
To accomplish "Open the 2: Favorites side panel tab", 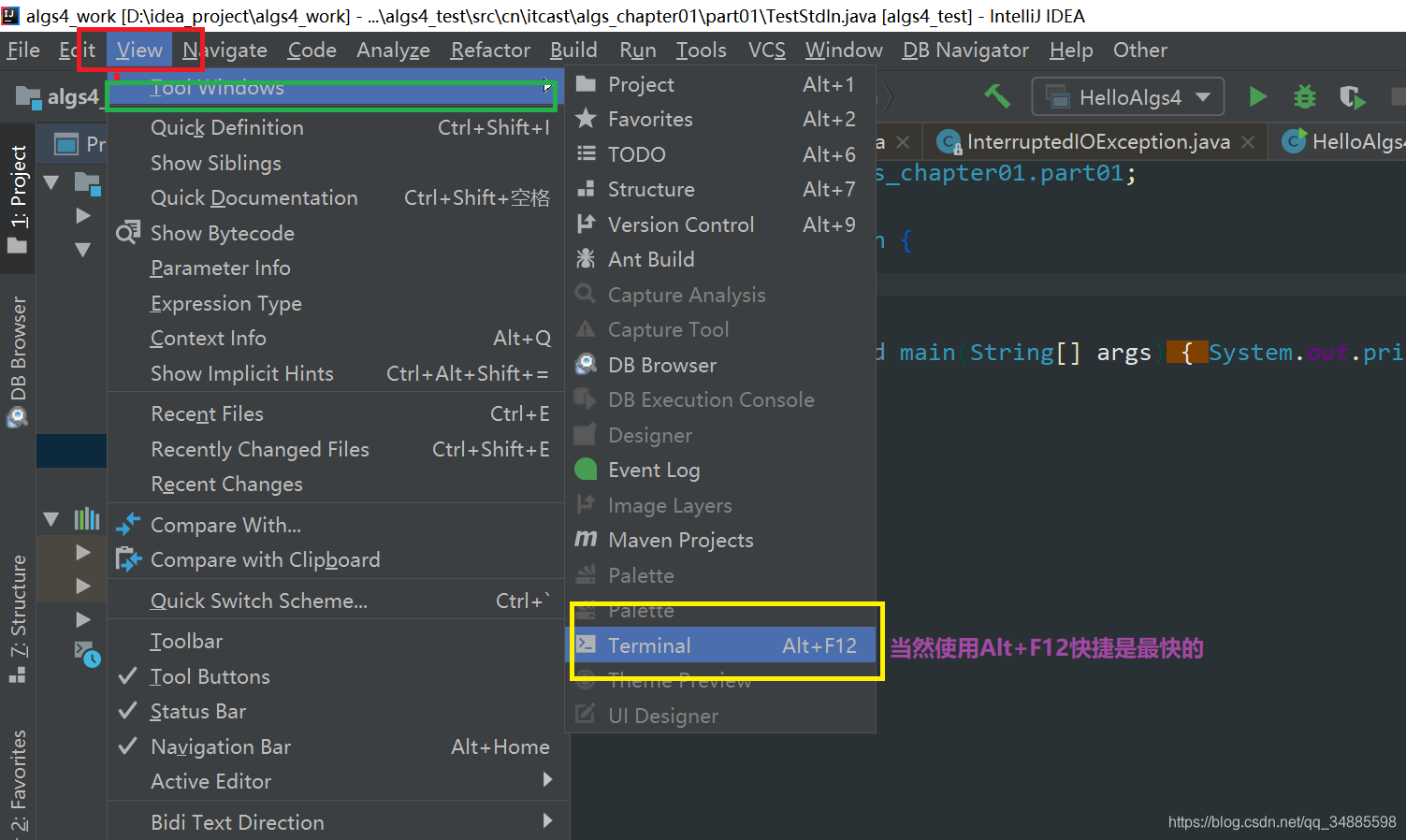I will pyautogui.click(x=18, y=780).
